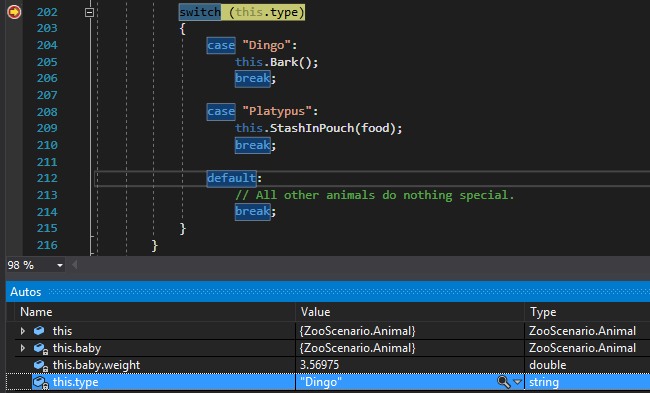Image resolution: width=650 pixels, height=393 pixels.
Task: Click the break keyword on line 210
Action: tap(252, 145)
